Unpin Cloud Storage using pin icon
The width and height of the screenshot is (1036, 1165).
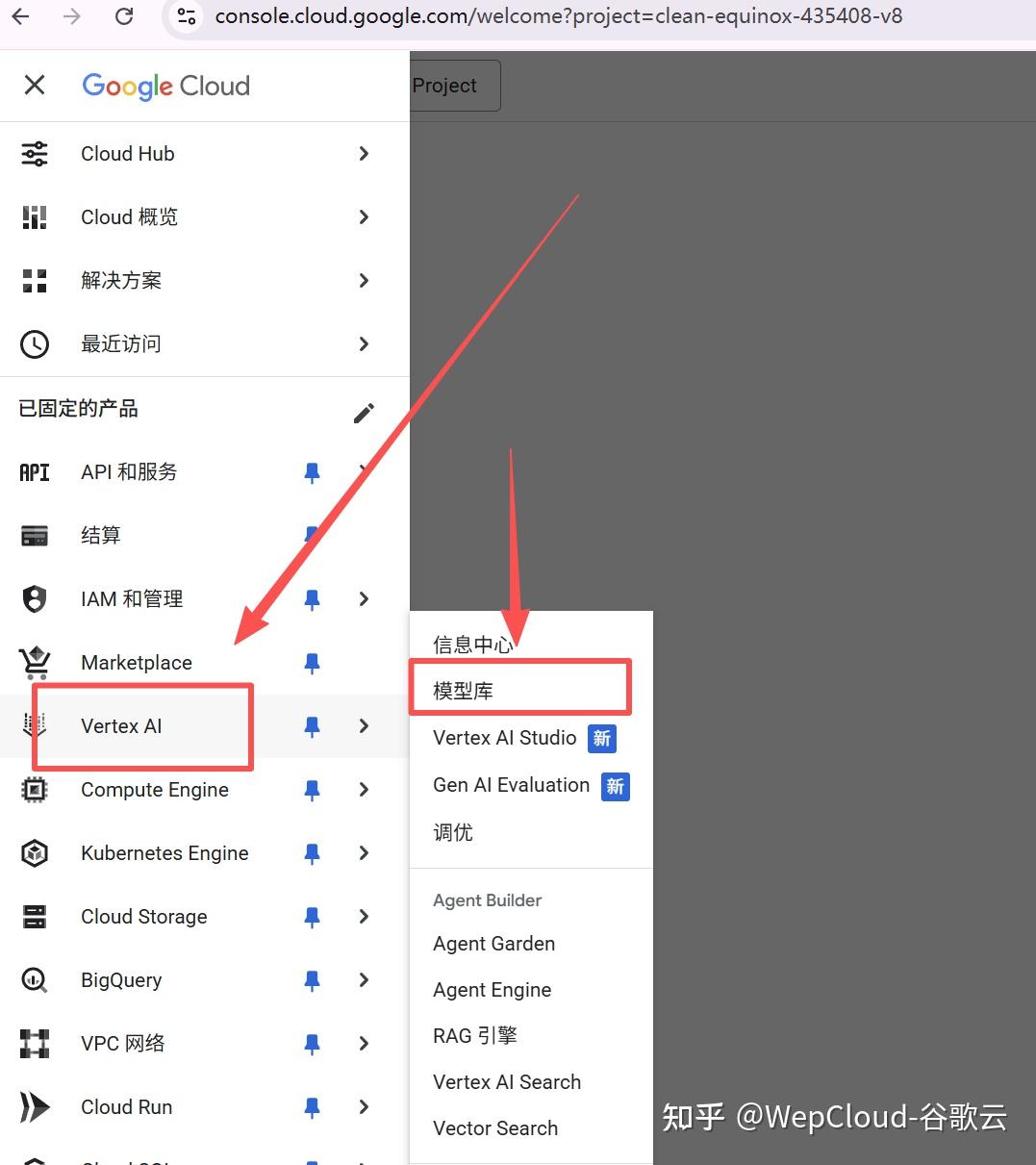tap(312, 917)
